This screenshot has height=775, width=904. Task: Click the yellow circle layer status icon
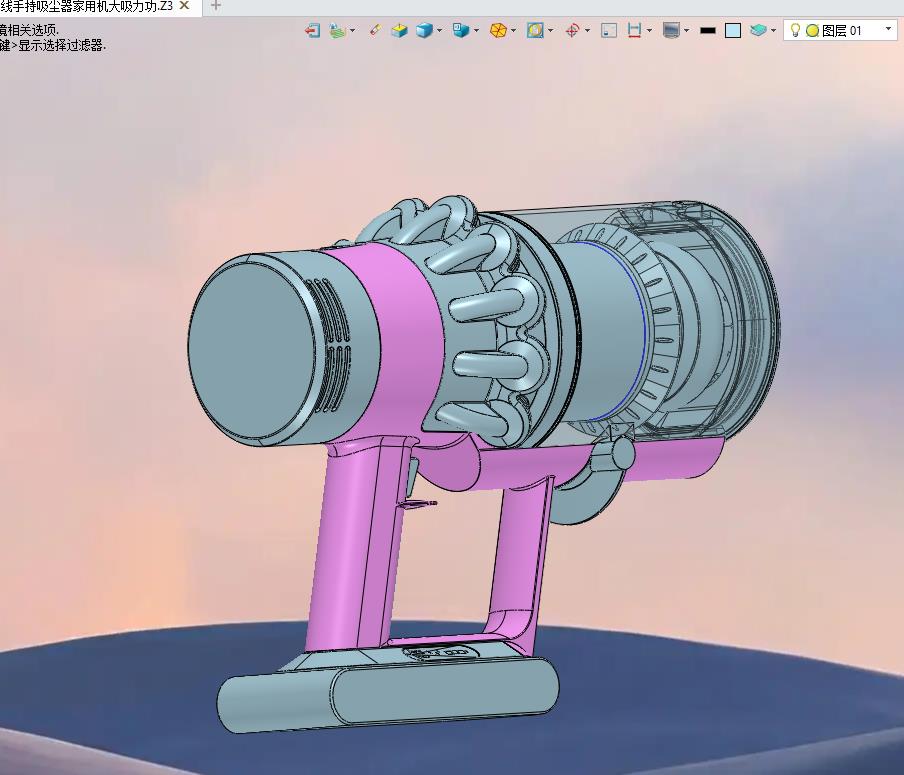[x=812, y=31]
